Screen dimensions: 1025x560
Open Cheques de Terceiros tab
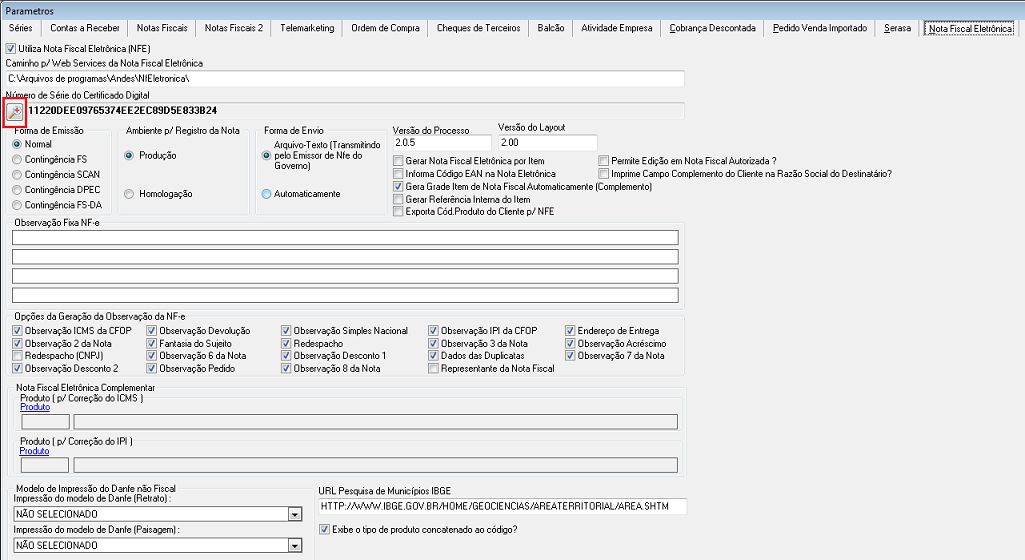(x=479, y=28)
